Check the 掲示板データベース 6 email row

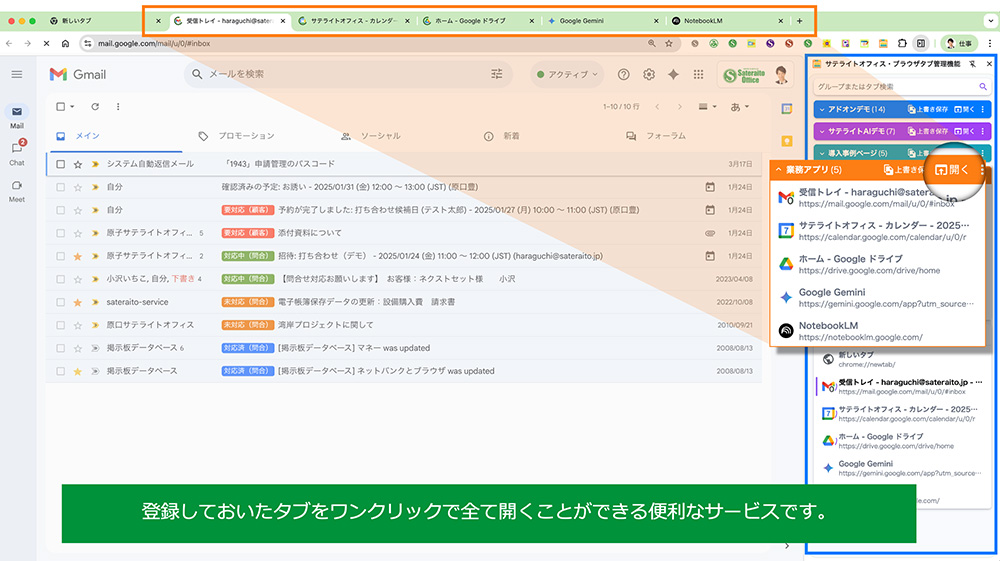click(61, 348)
